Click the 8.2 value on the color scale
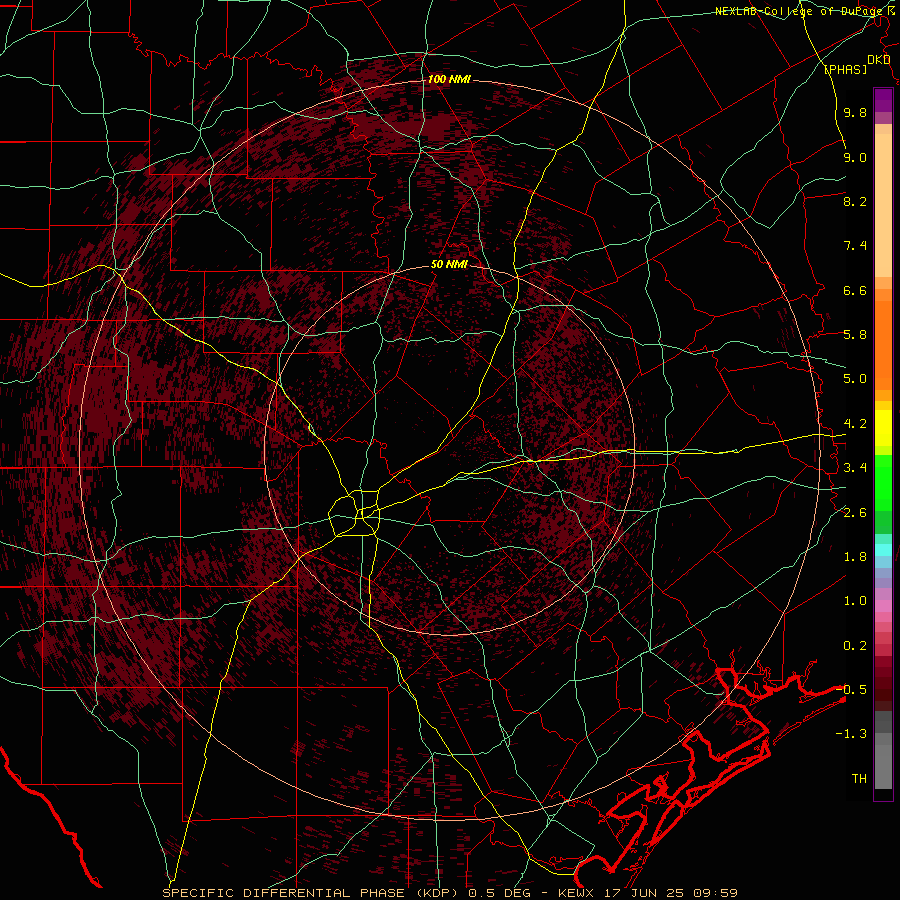The height and width of the screenshot is (900, 900). (855, 201)
